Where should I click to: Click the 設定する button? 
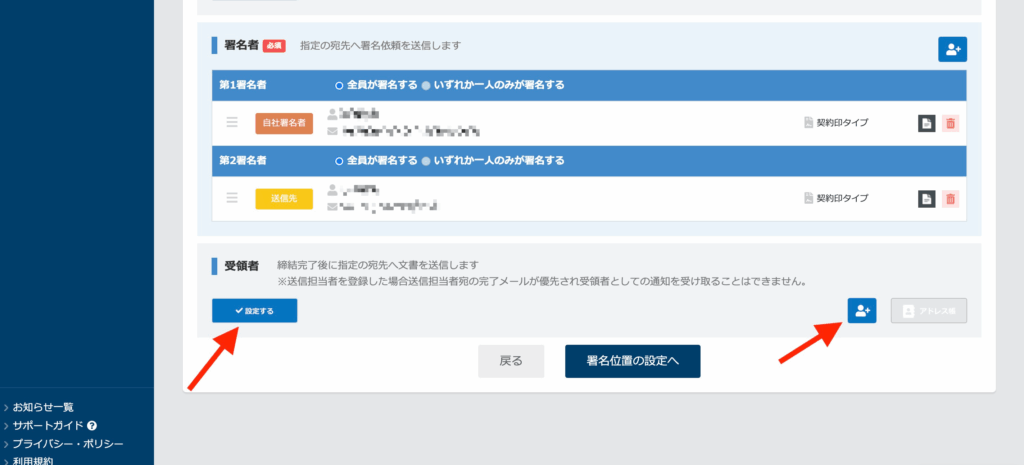pyautogui.click(x=255, y=311)
